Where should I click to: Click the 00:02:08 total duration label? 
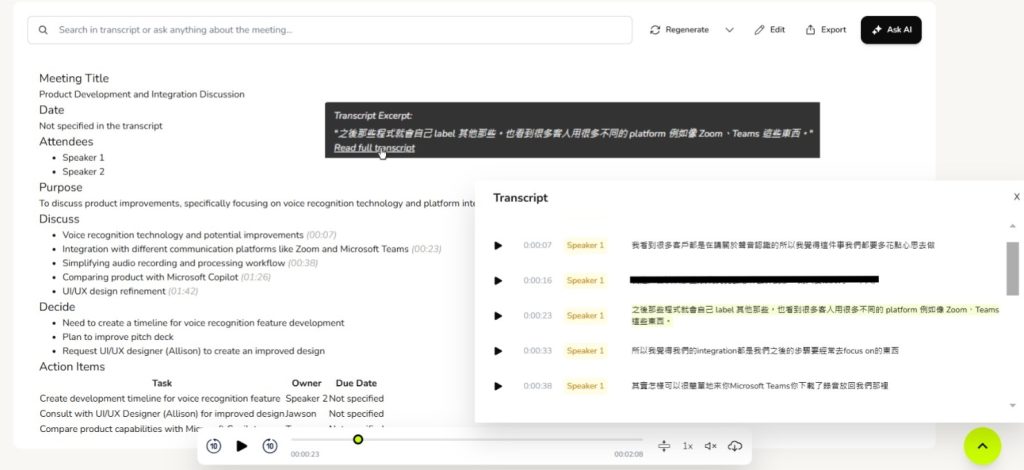click(628, 454)
